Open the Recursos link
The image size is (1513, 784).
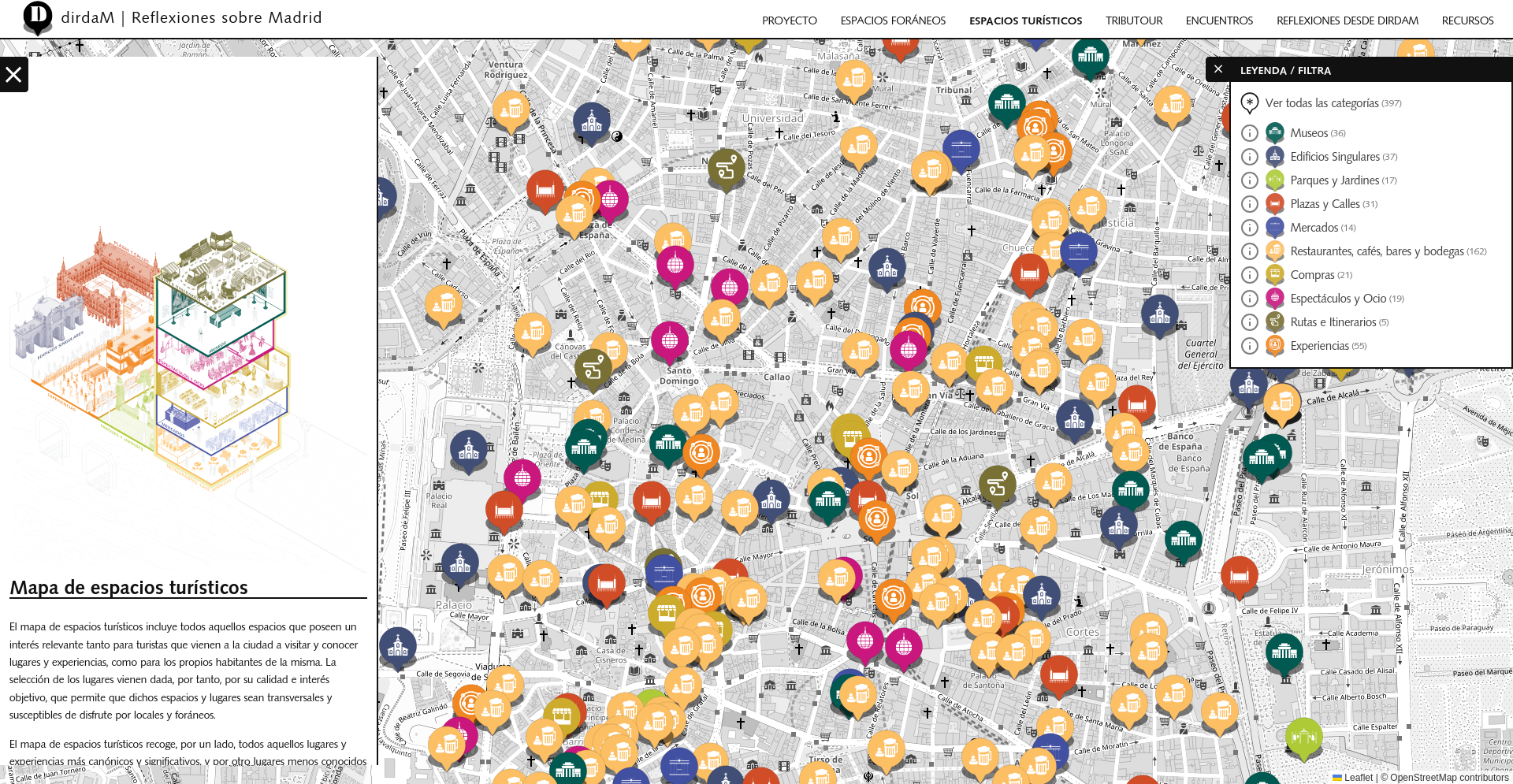(x=1467, y=20)
